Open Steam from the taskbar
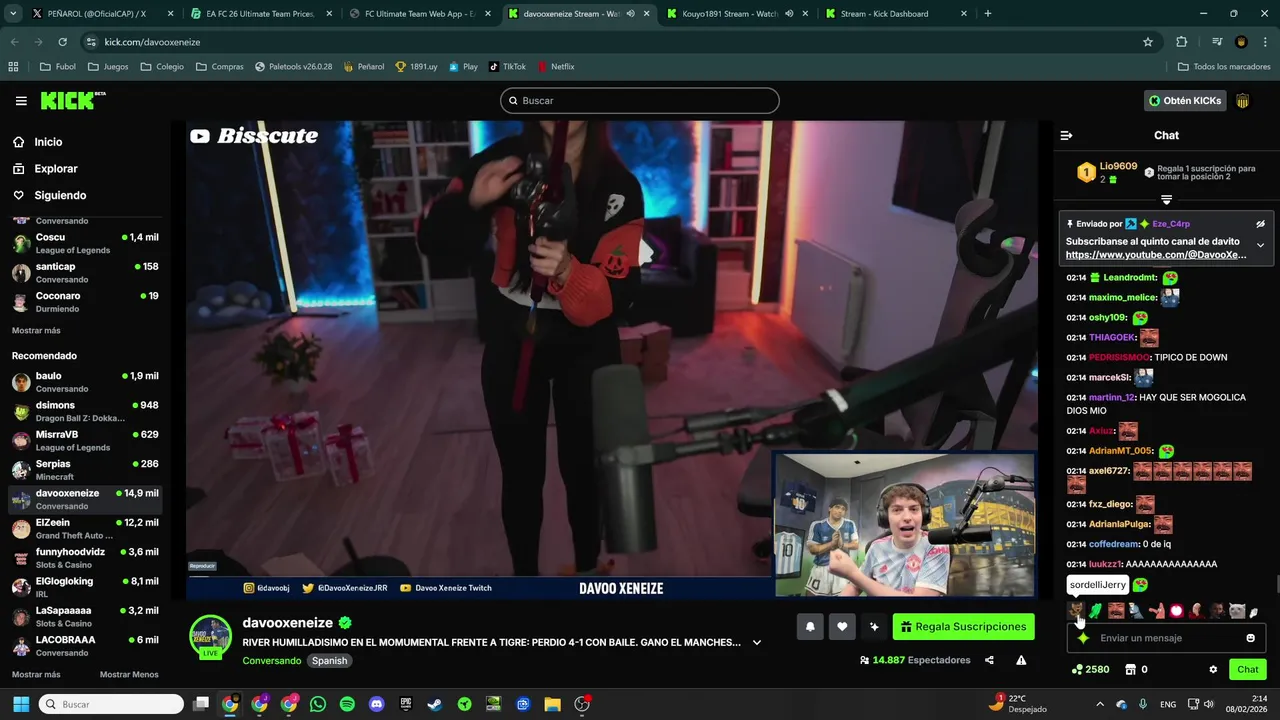Image resolution: width=1280 pixels, height=720 pixels. click(435, 704)
